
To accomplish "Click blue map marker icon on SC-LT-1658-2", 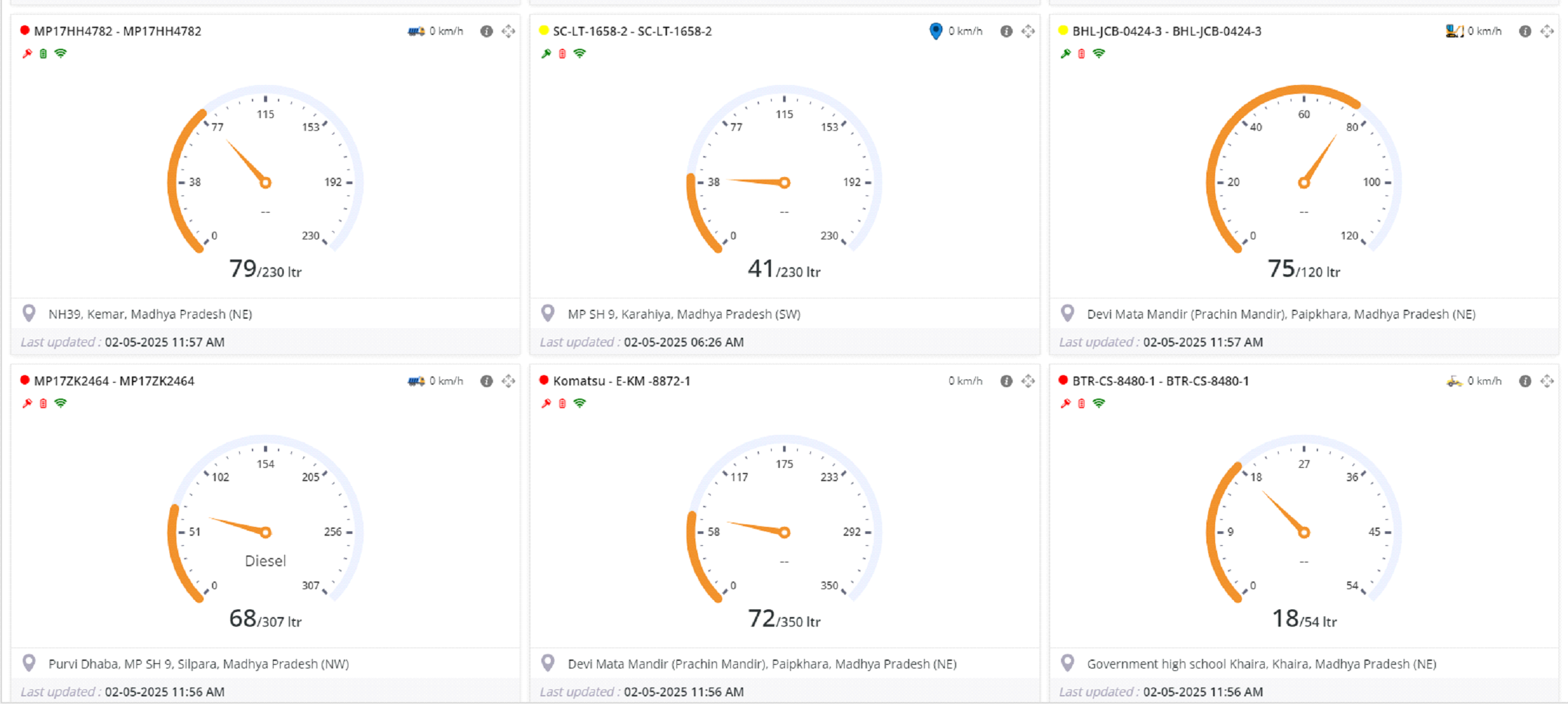I will [935, 31].
